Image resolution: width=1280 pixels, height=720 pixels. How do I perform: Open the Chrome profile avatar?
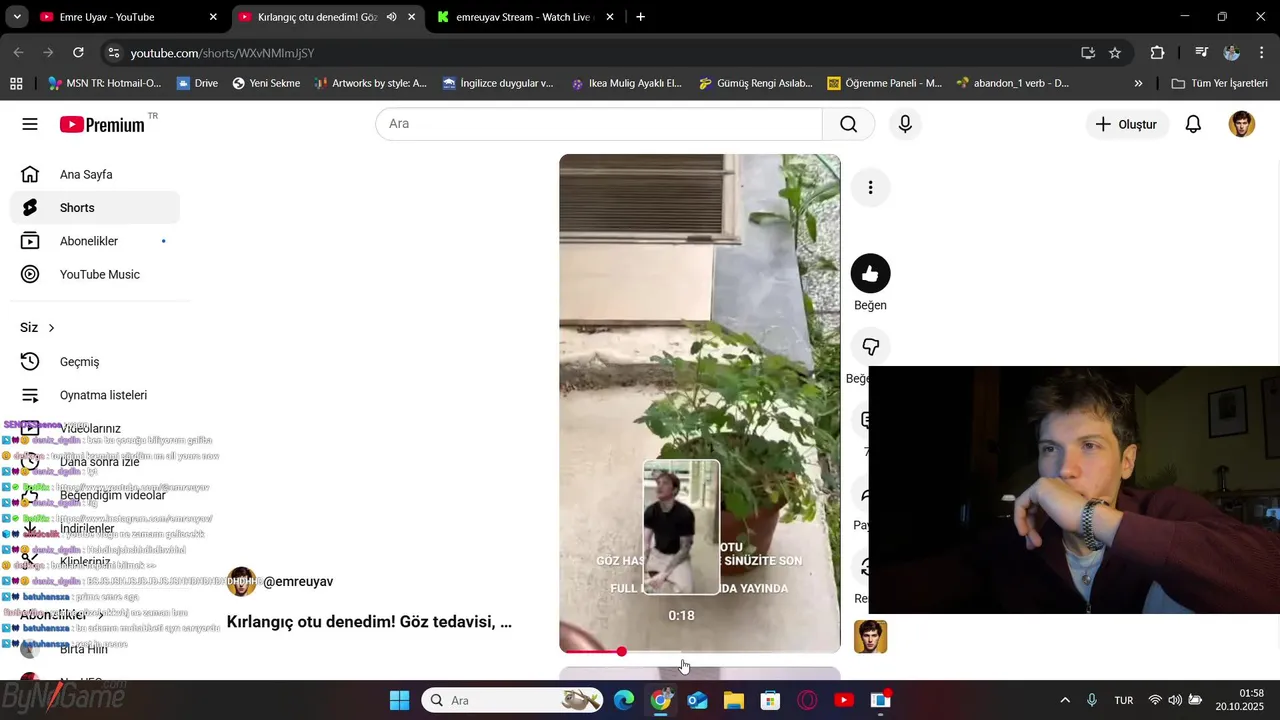point(1231,52)
